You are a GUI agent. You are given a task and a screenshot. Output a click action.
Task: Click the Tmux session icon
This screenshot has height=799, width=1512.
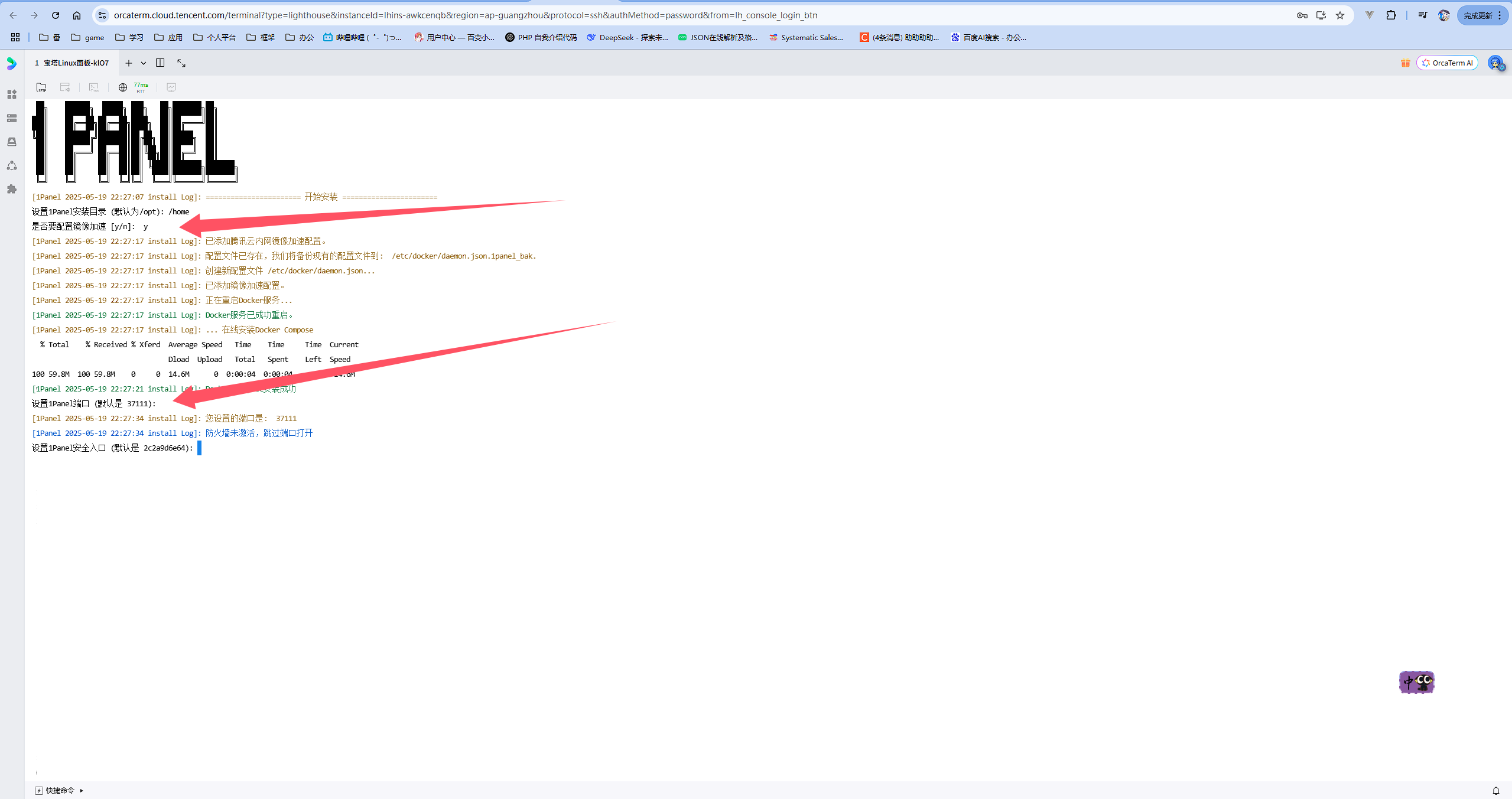(94, 87)
